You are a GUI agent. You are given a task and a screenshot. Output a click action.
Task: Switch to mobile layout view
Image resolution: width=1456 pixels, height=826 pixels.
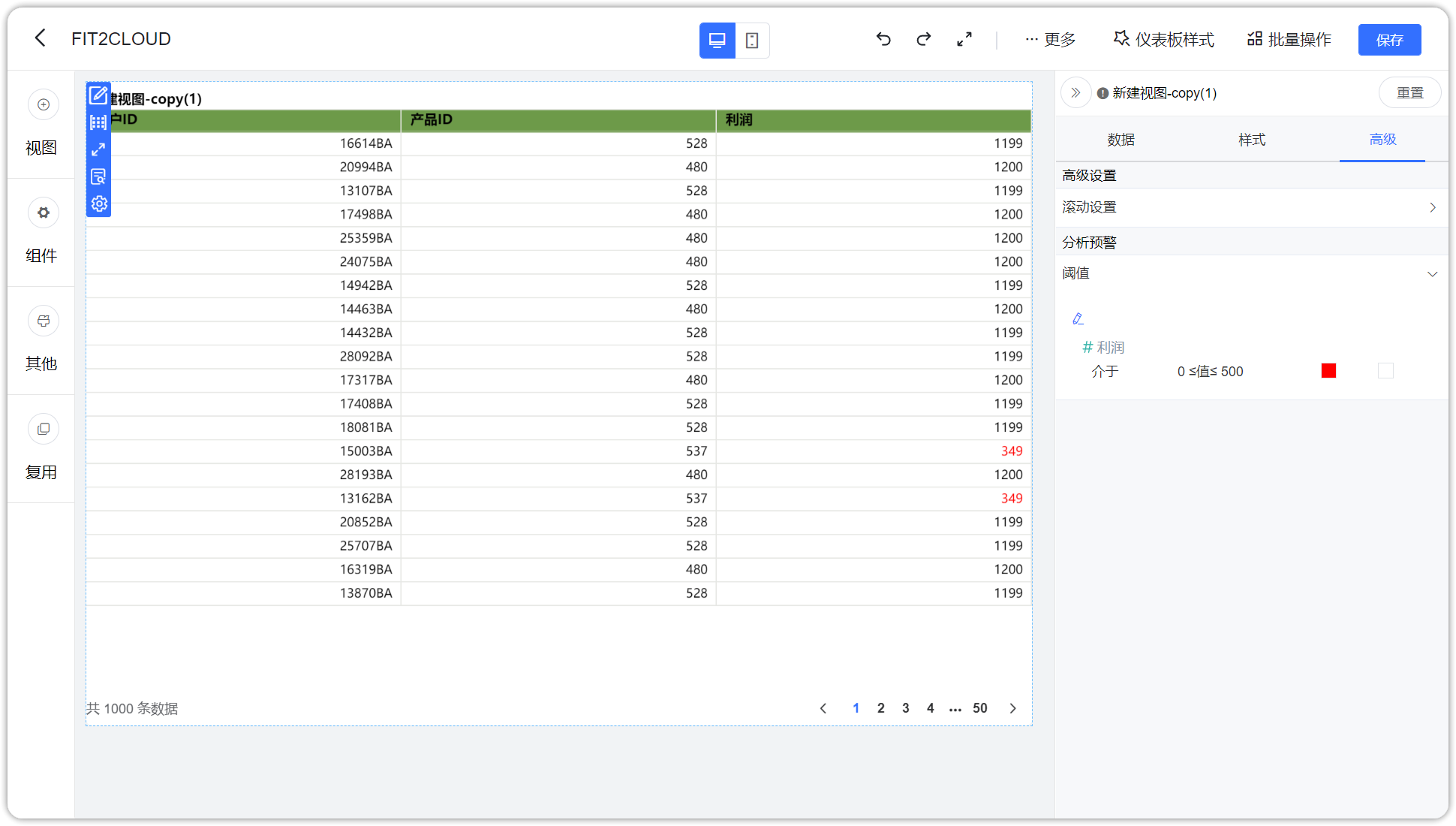pyautogui.click(x=752, y=41)
